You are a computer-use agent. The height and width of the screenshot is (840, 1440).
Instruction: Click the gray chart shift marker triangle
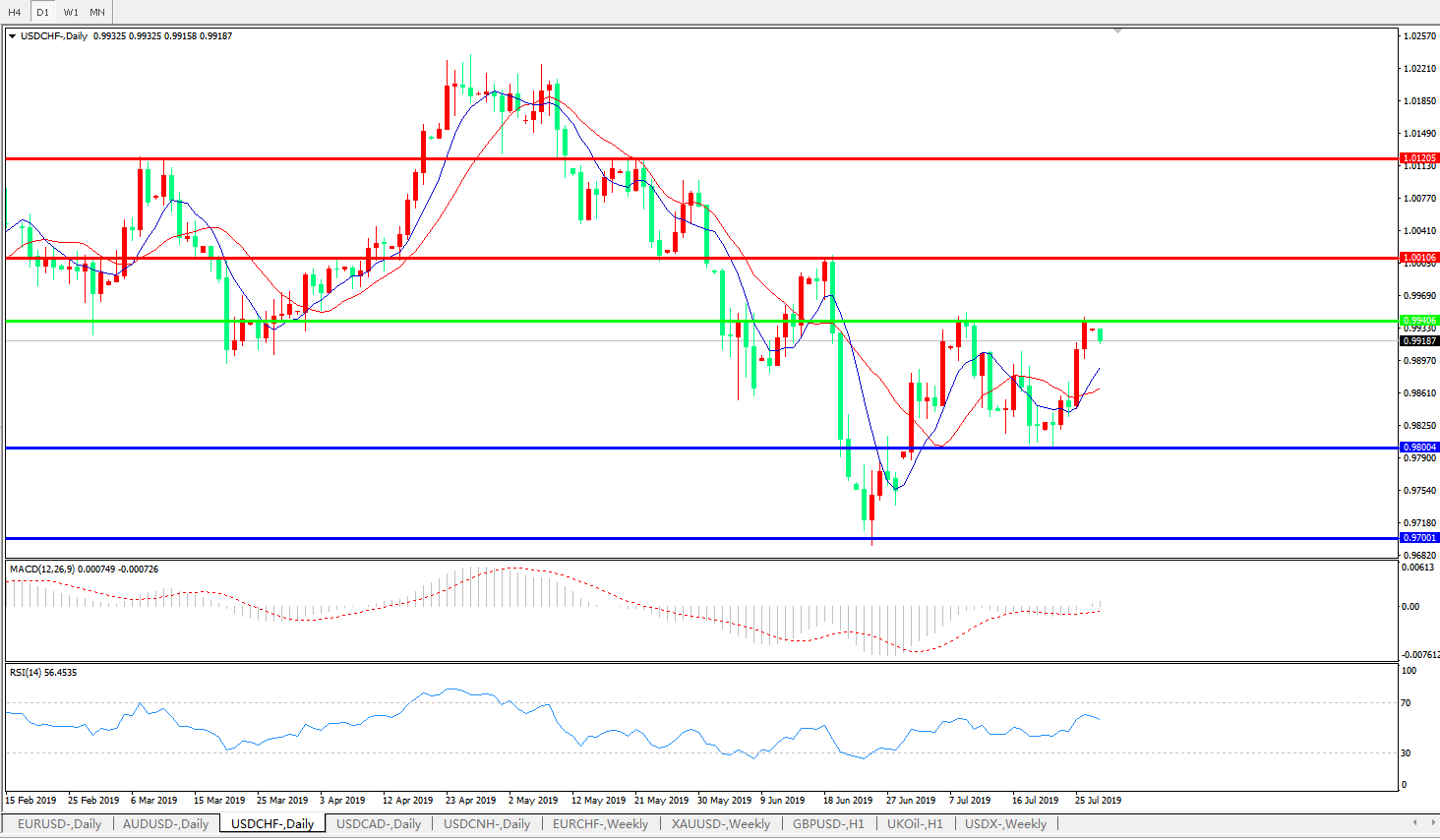[x=1117, y=31]
